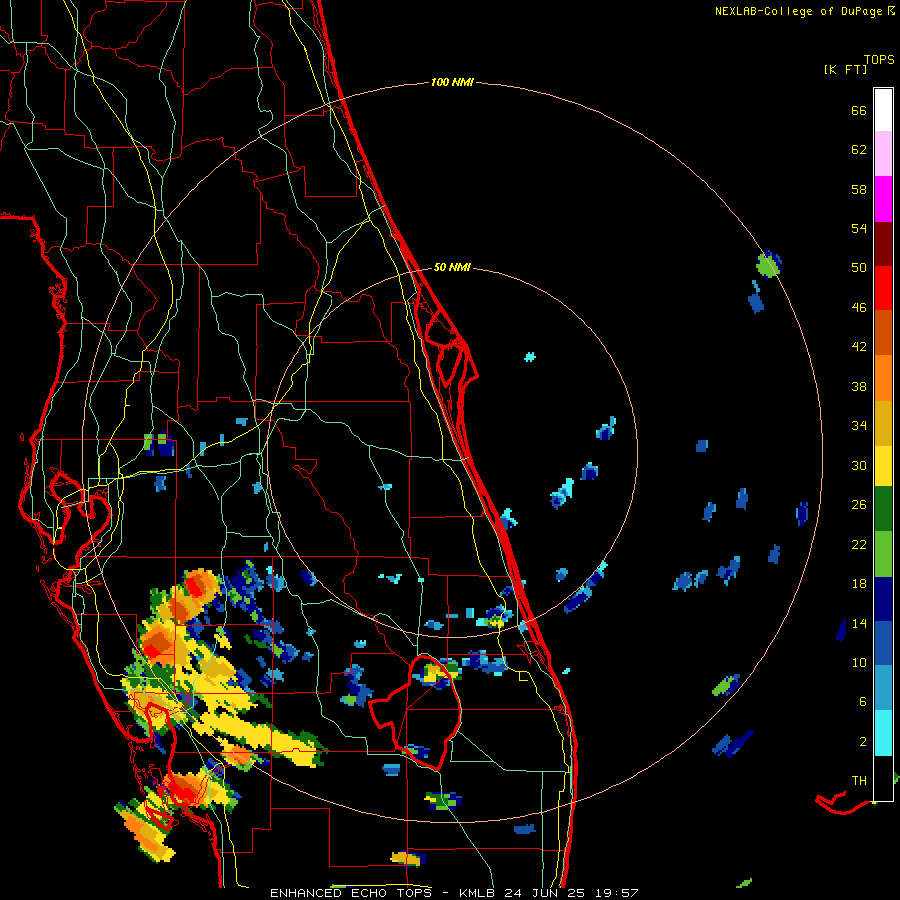The height and width of the screenshot is (900, 900).
Task: Click the 10 value on the legend scale
Action: (859, 663)
